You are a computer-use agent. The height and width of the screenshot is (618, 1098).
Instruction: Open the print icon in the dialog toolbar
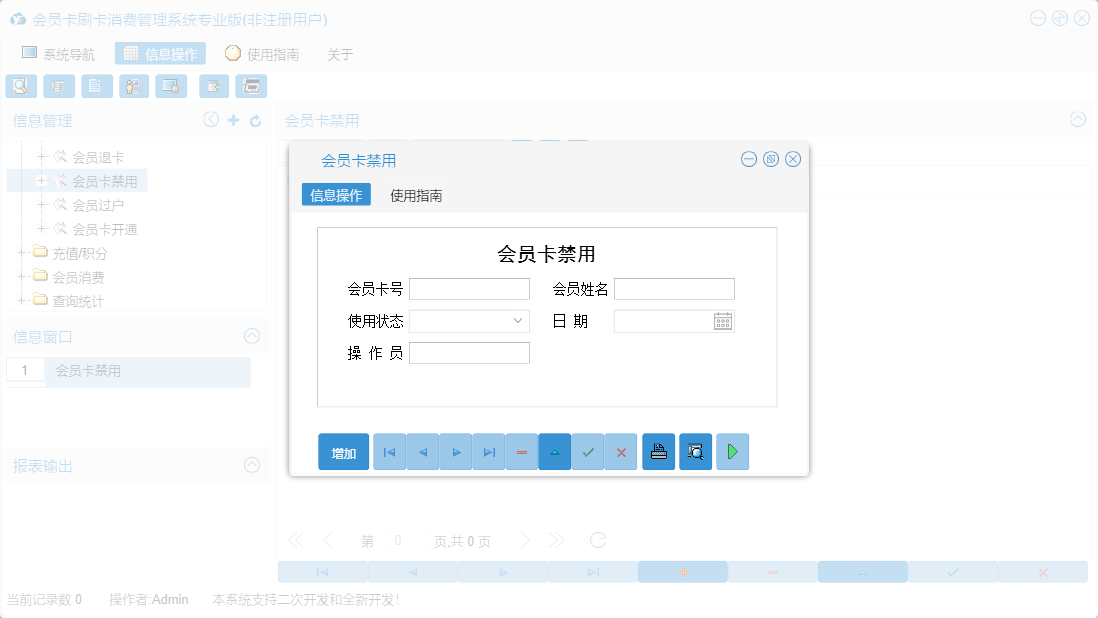(x=658, y=451)
